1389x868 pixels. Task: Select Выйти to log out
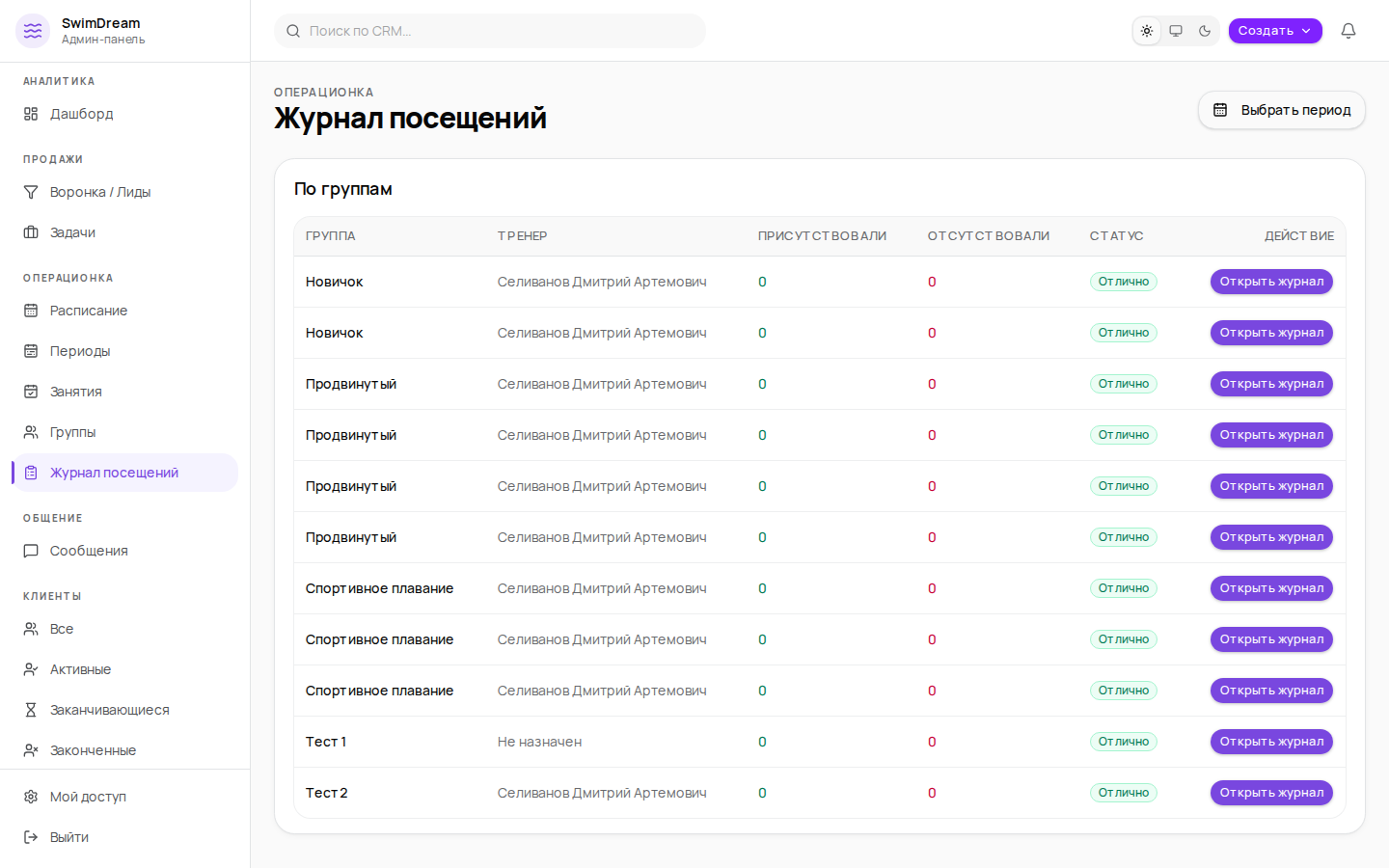[125, 837]
